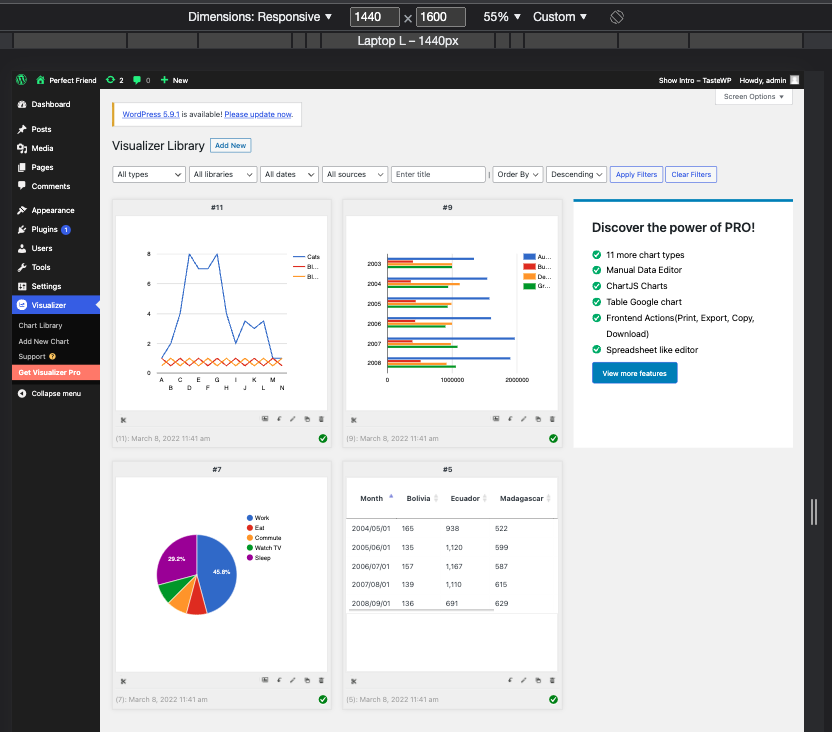Copy shortcode icon on chart #7 card

123,681
